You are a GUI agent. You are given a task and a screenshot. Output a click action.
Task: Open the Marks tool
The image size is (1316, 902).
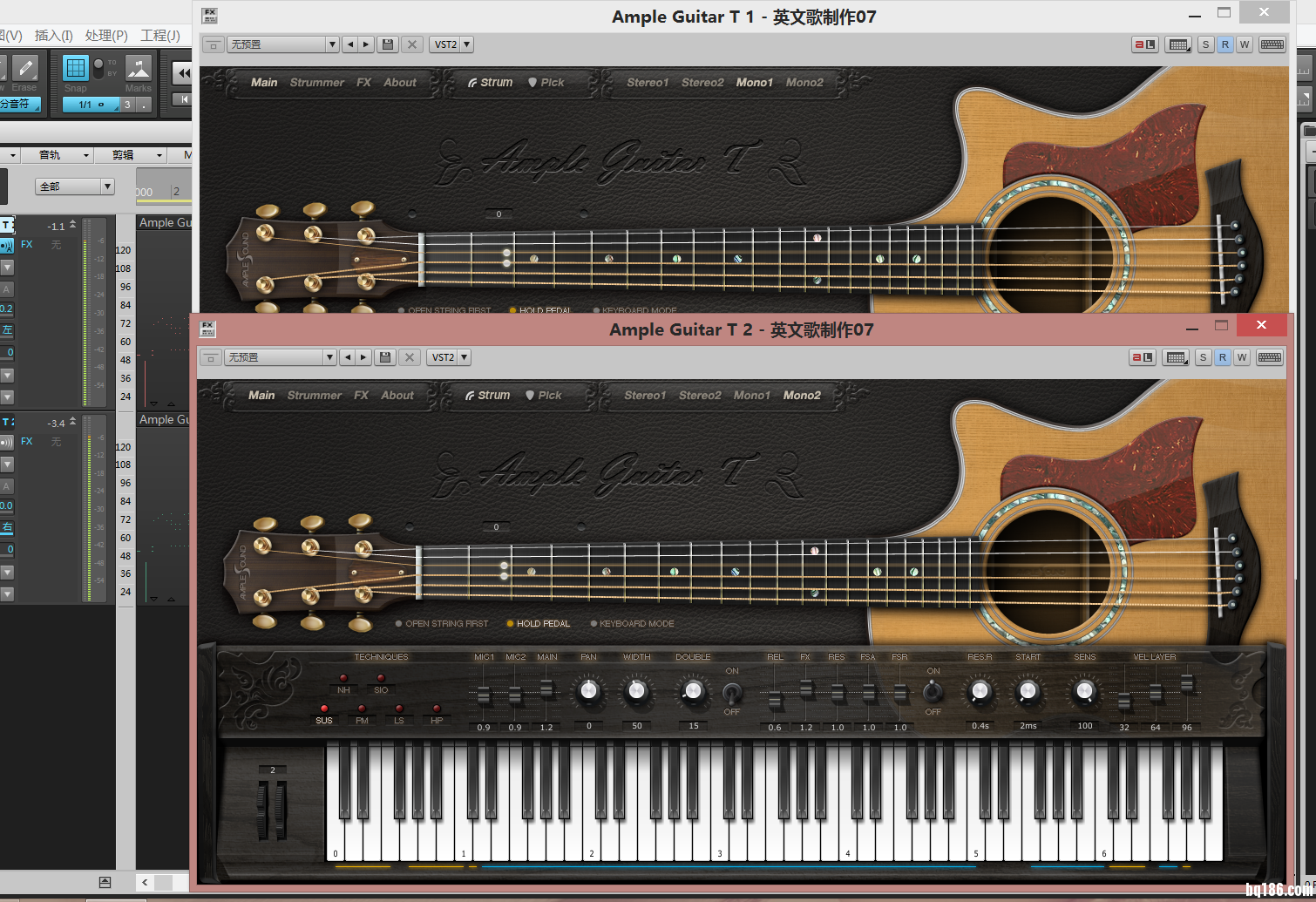coord(138,71)
